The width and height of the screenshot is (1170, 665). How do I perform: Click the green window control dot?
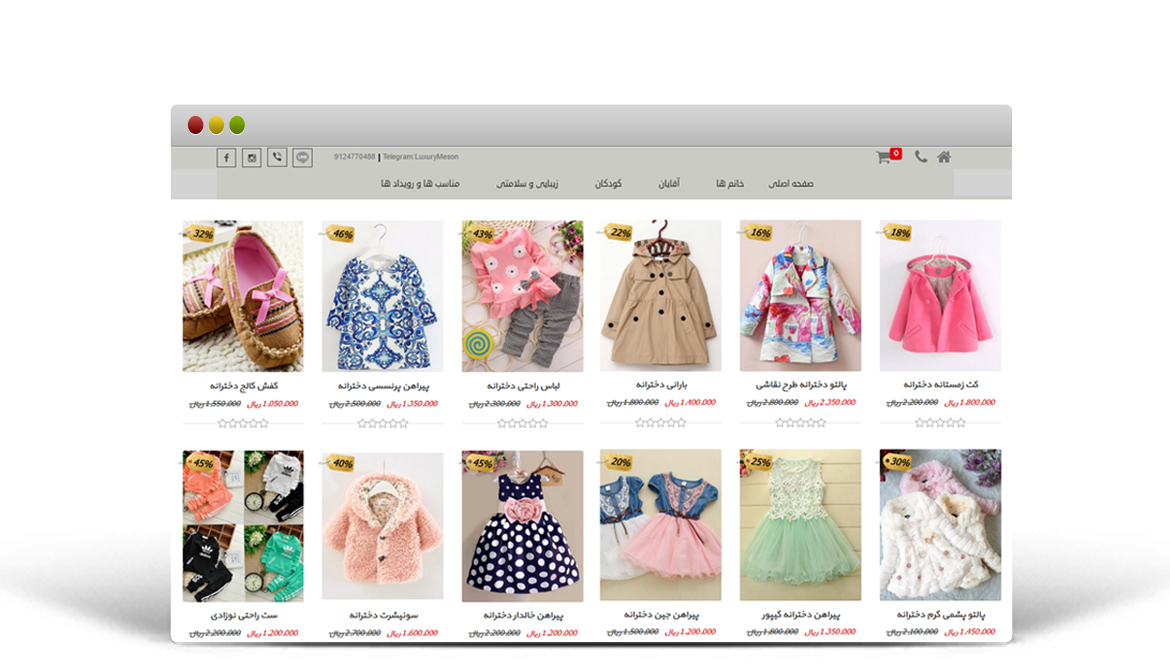237,125
